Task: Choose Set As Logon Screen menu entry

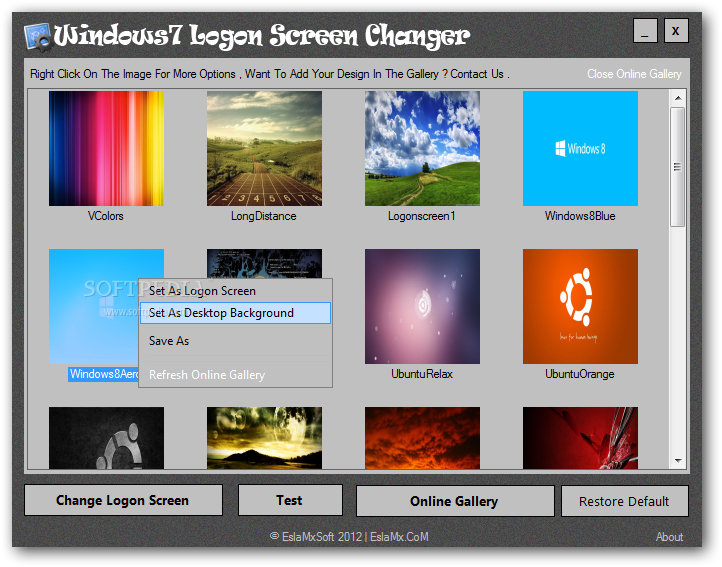Action: coord(235,291)
